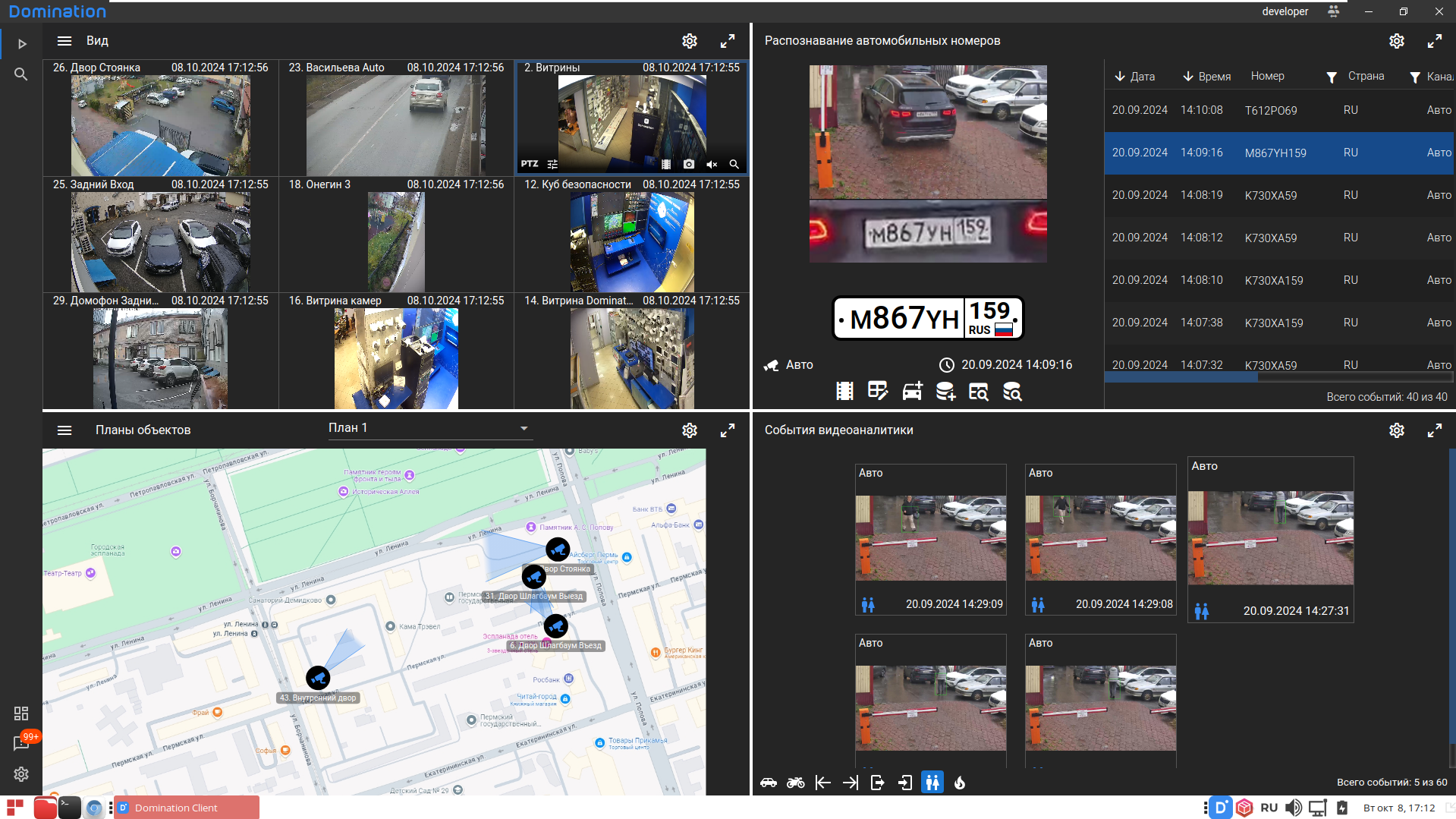
Task: Select camera 23. Васильева Auto tile
Action: pos(396,118)
